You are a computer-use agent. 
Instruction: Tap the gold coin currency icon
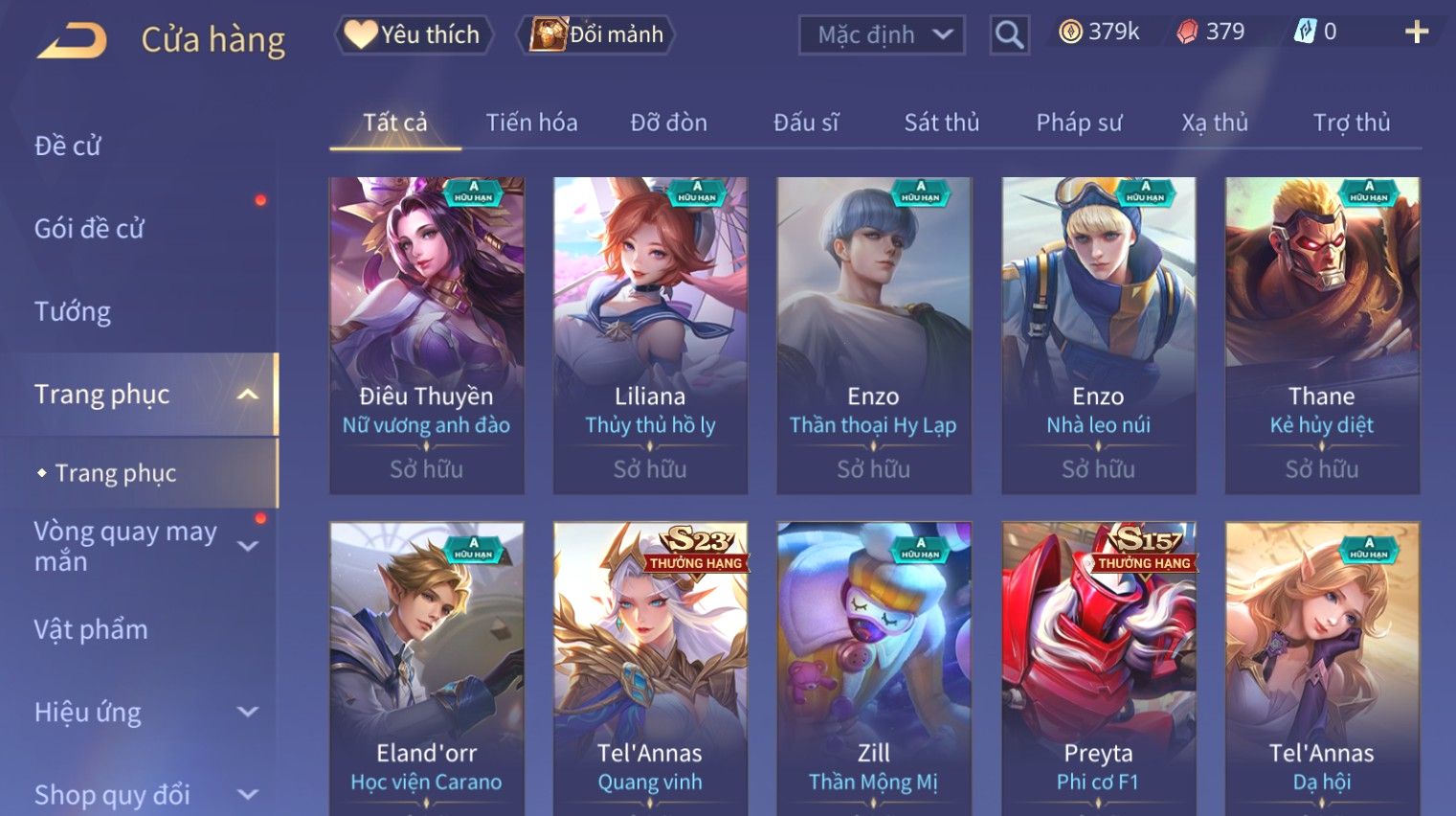(1070, 33)
